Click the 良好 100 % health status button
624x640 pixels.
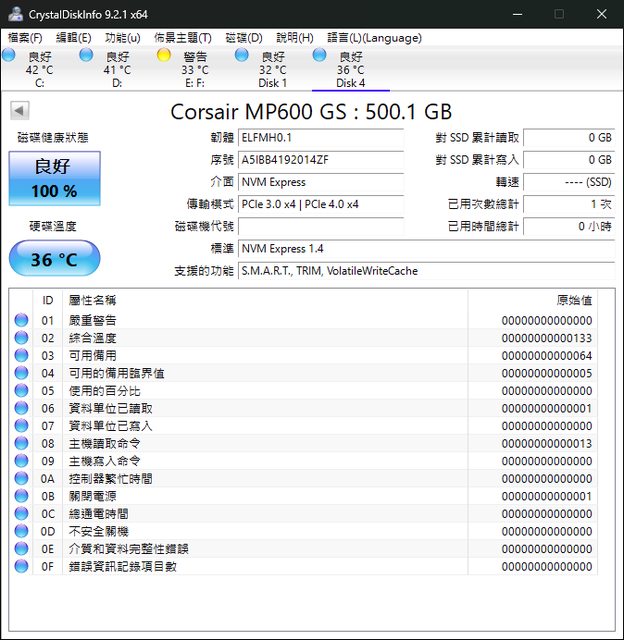click(54, 179)
